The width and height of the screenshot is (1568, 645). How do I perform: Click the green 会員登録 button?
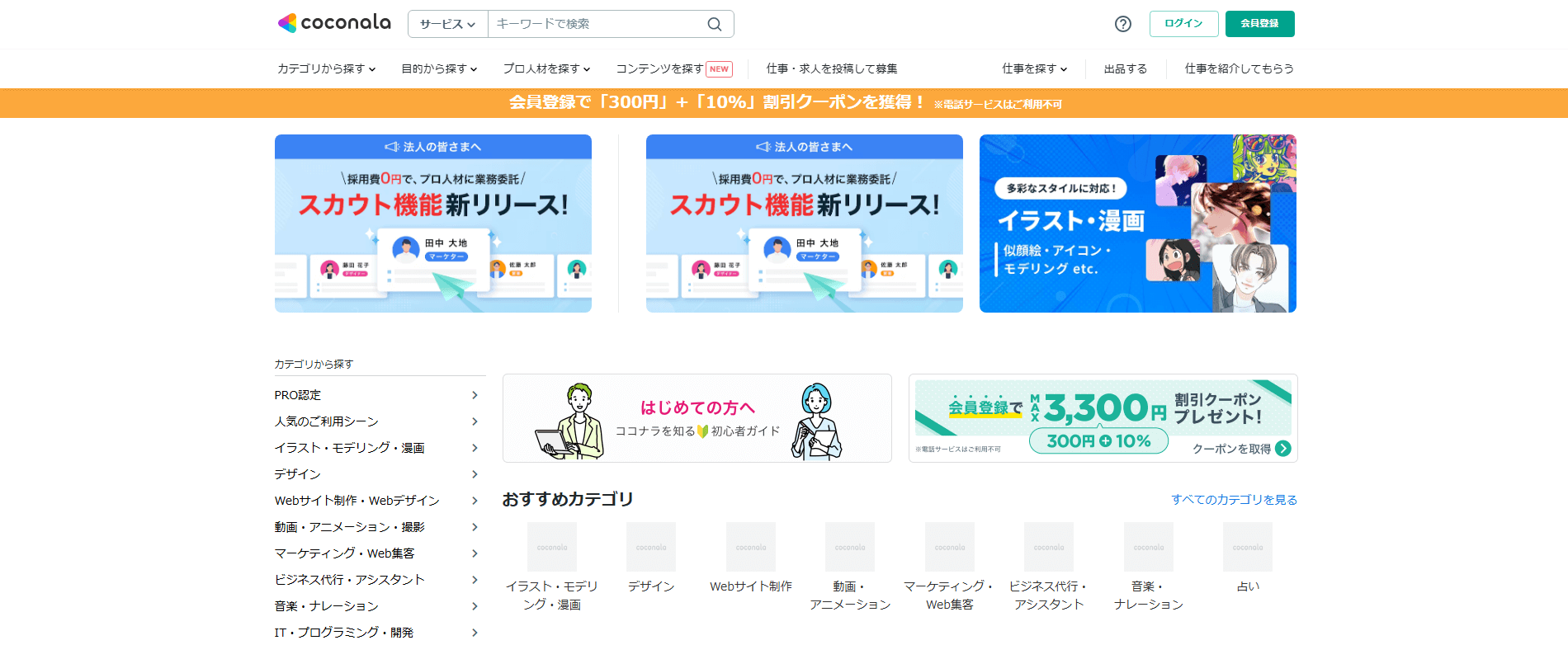click(x=1259, y=24)
